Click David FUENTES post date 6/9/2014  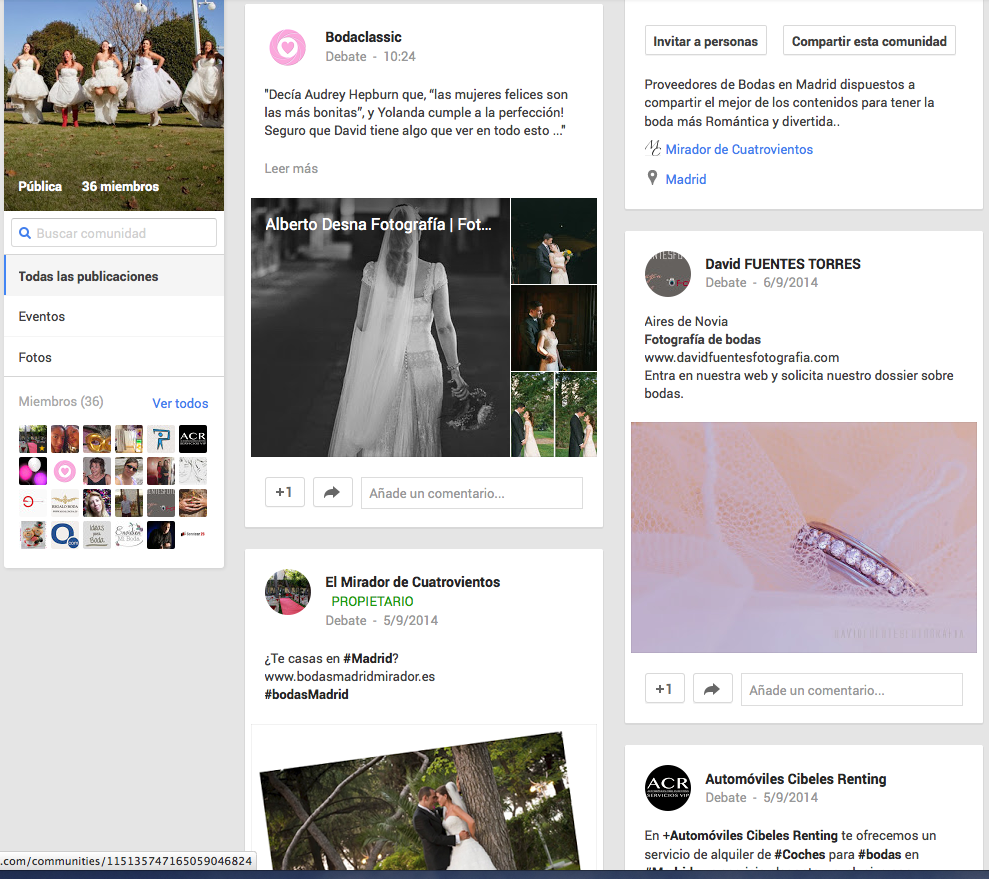click(x=790, y=282)
